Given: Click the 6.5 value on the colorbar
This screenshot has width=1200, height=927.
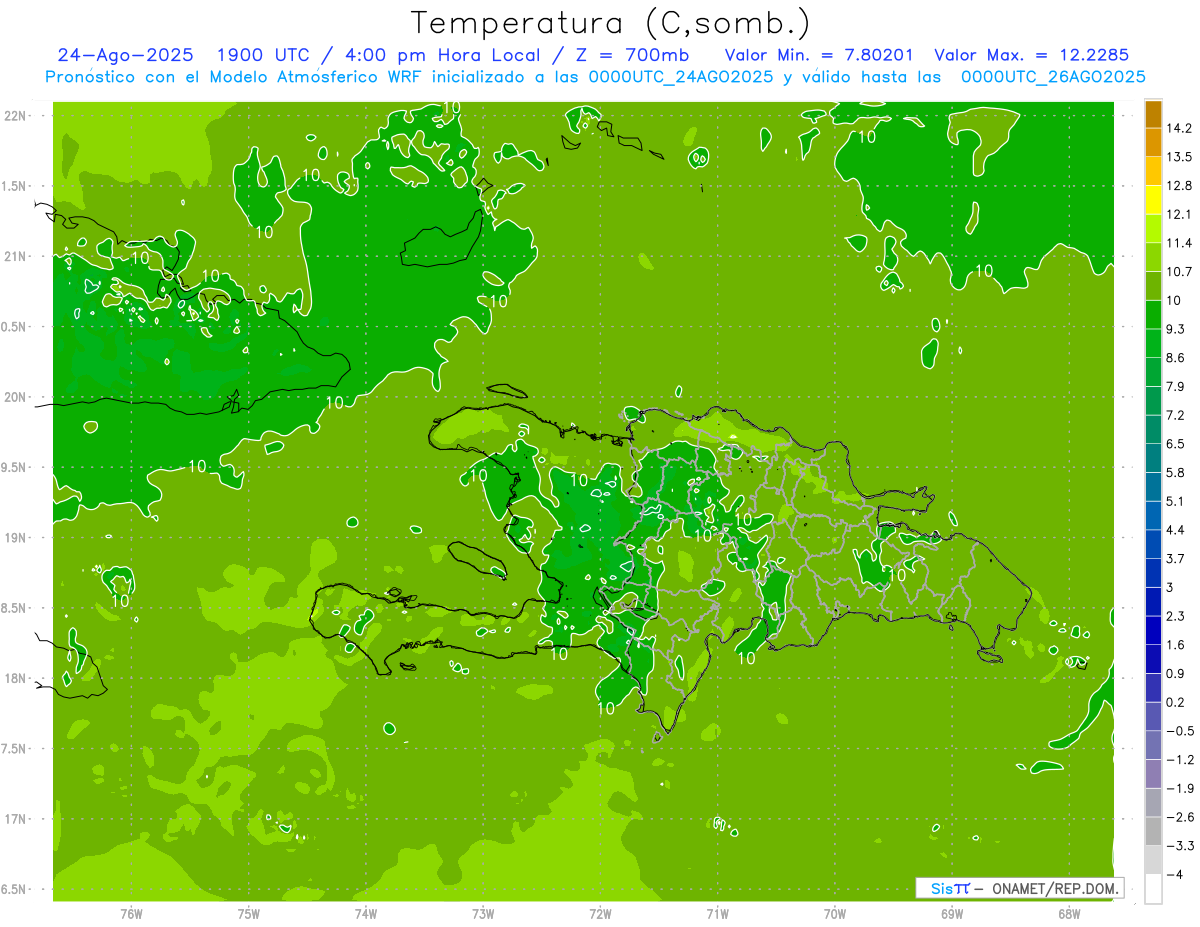Looking at the screenshot, I should point(1176,444).
